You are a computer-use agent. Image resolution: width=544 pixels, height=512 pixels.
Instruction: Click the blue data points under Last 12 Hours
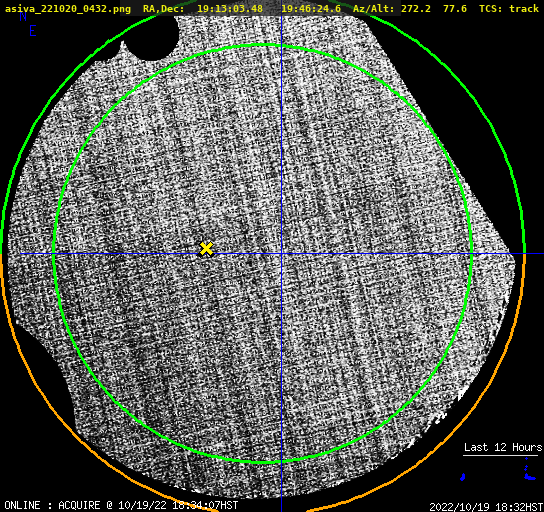pyautogui.click(x=529, y=471)
